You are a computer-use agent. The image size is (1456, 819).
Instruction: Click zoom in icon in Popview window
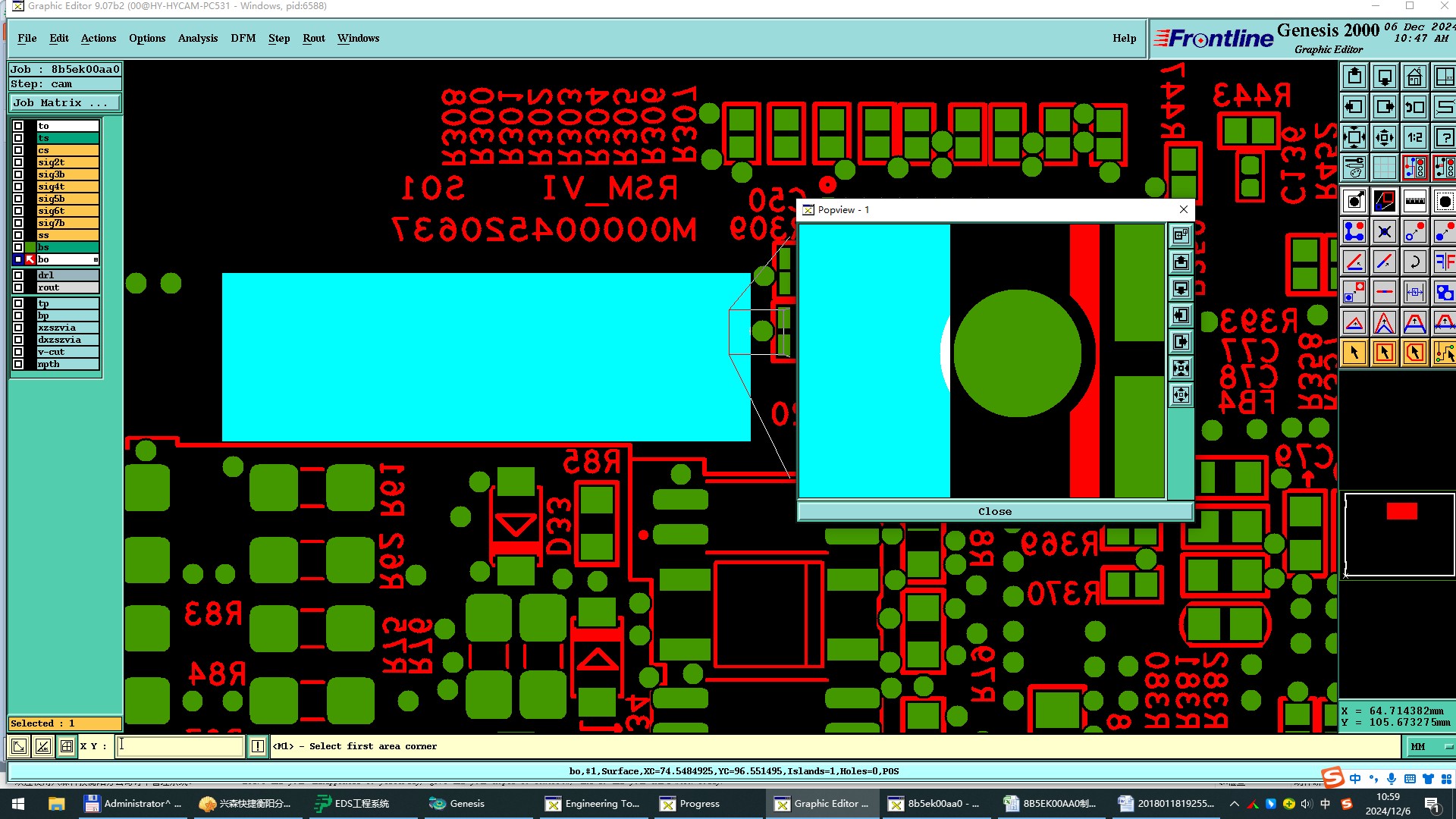(x=1181, y=368)
